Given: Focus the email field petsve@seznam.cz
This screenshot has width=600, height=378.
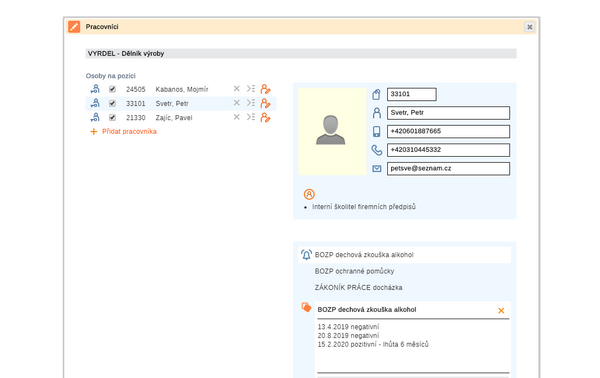Looking at the screenshot, I should tap(448, 169).
